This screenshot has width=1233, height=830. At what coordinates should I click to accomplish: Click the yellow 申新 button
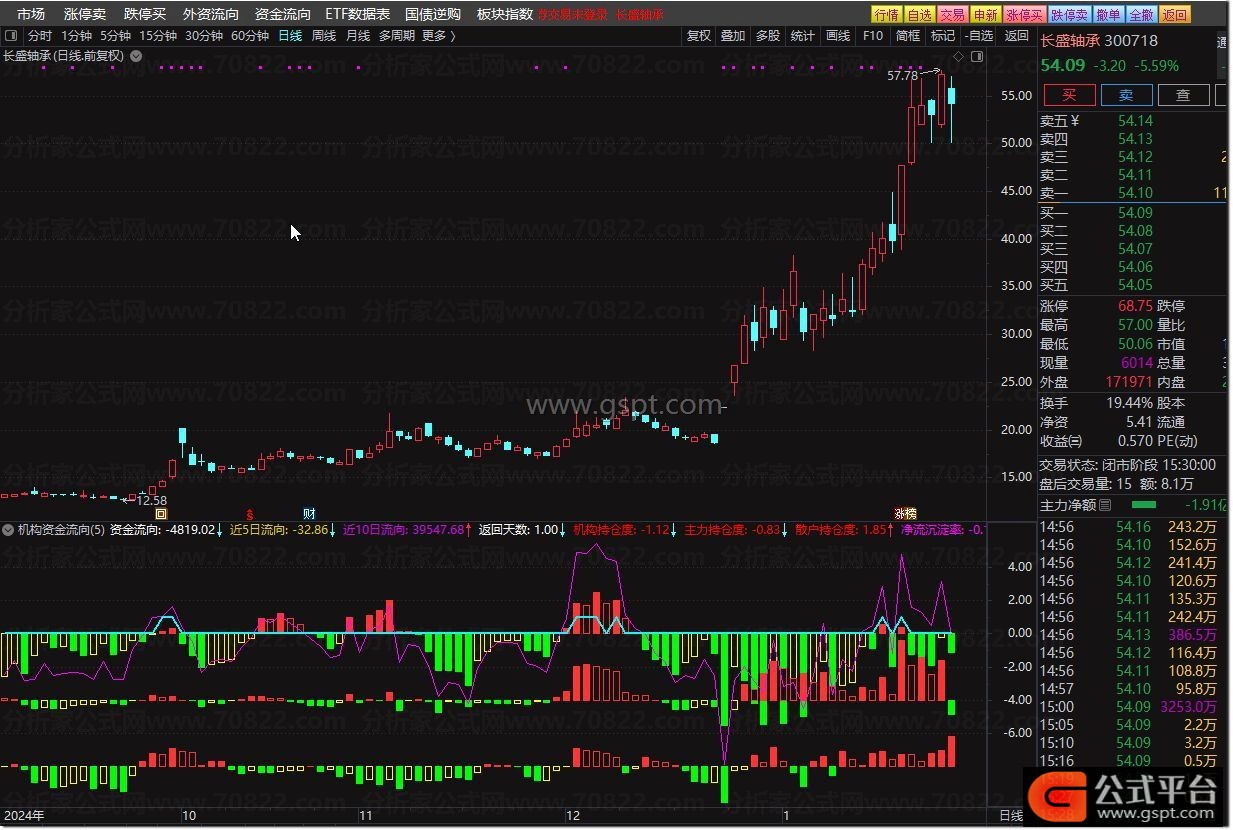coord(986,14)
